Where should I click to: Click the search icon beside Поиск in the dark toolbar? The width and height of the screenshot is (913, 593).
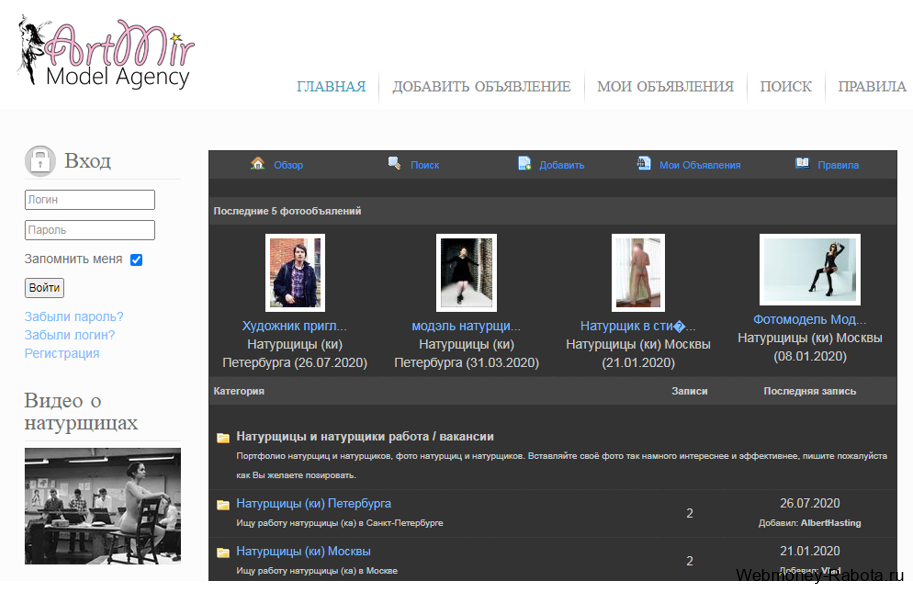click(x=395, y=164)
